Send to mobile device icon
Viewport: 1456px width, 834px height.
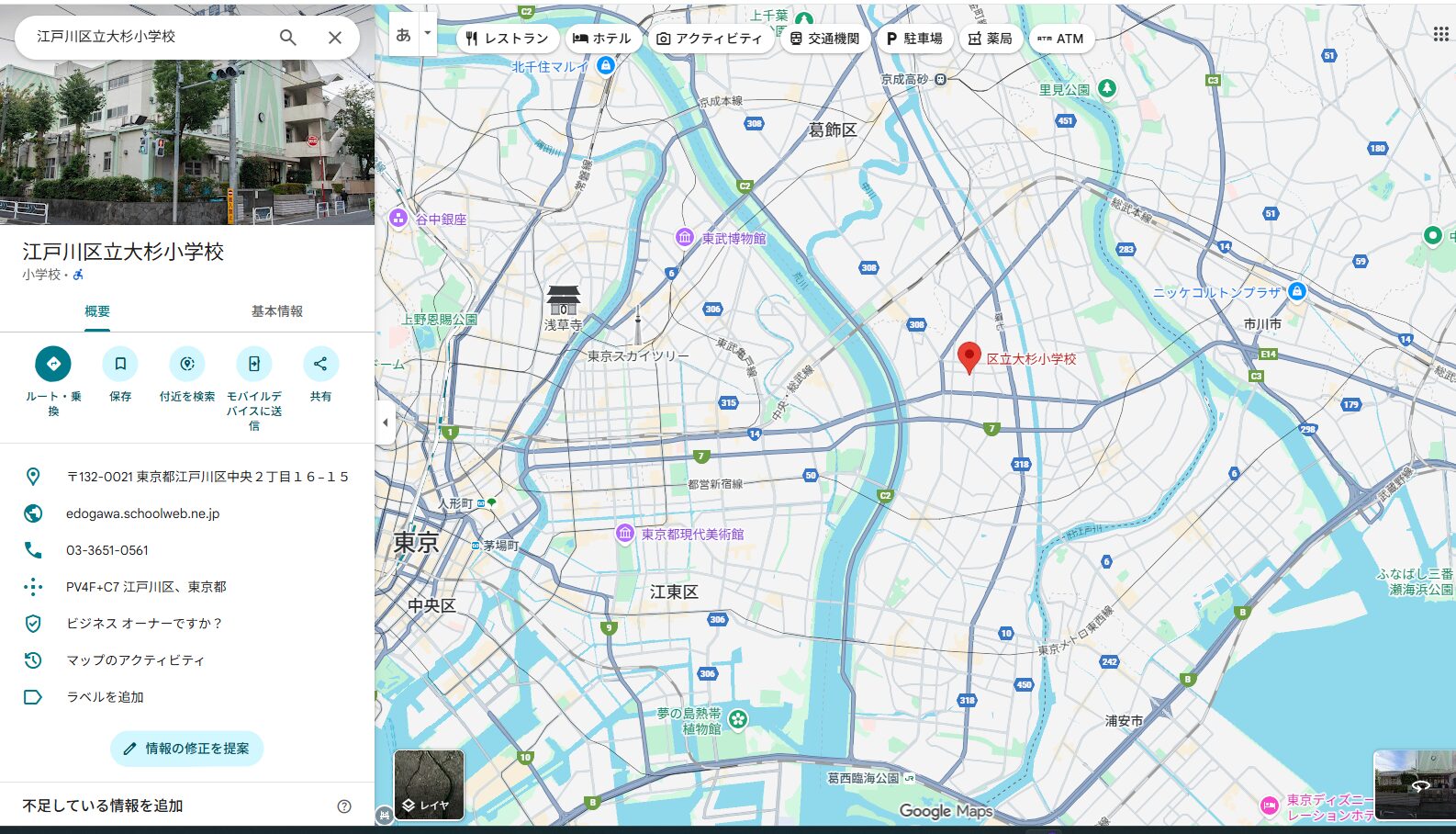254,364
